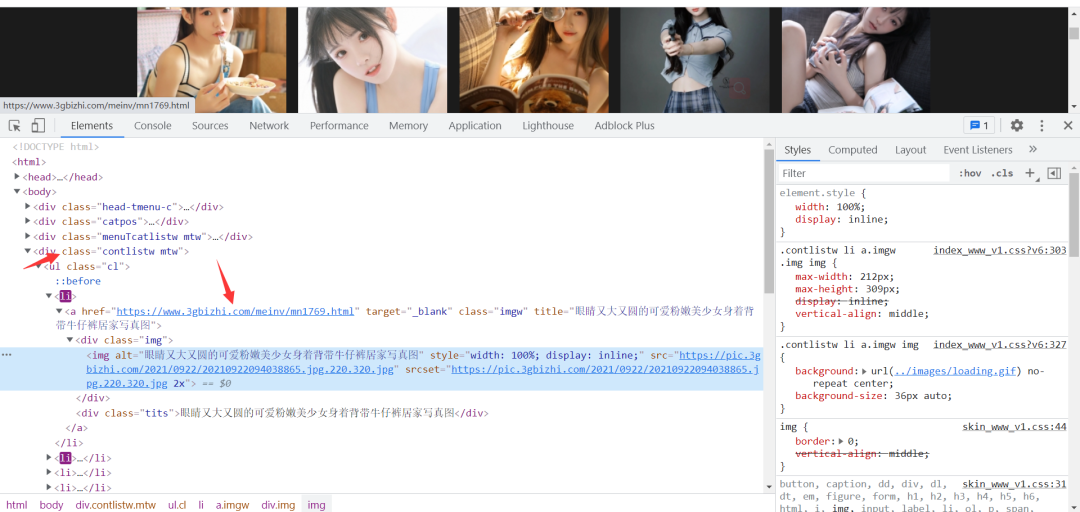
Task: Switch to the Console tab
Action: click(153, 125)
